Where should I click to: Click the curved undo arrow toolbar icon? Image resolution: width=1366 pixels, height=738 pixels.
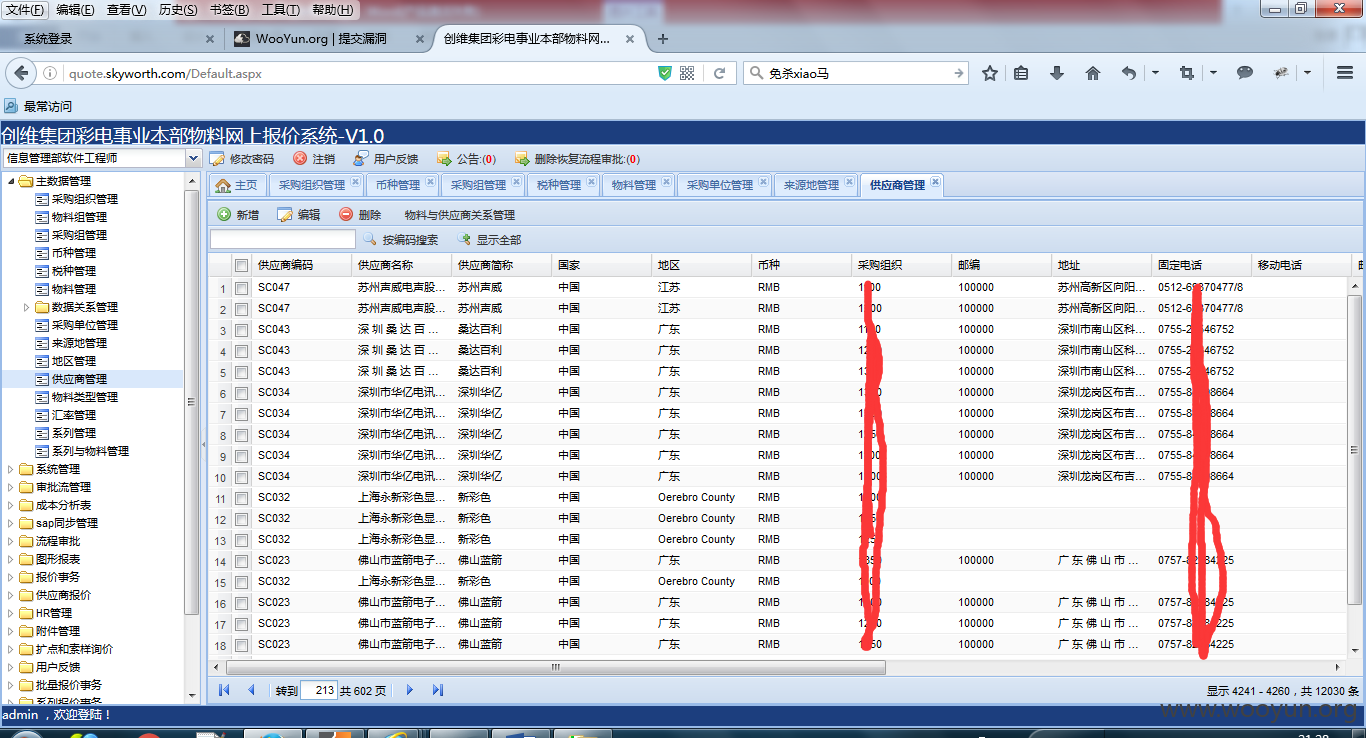(1129, 73)
